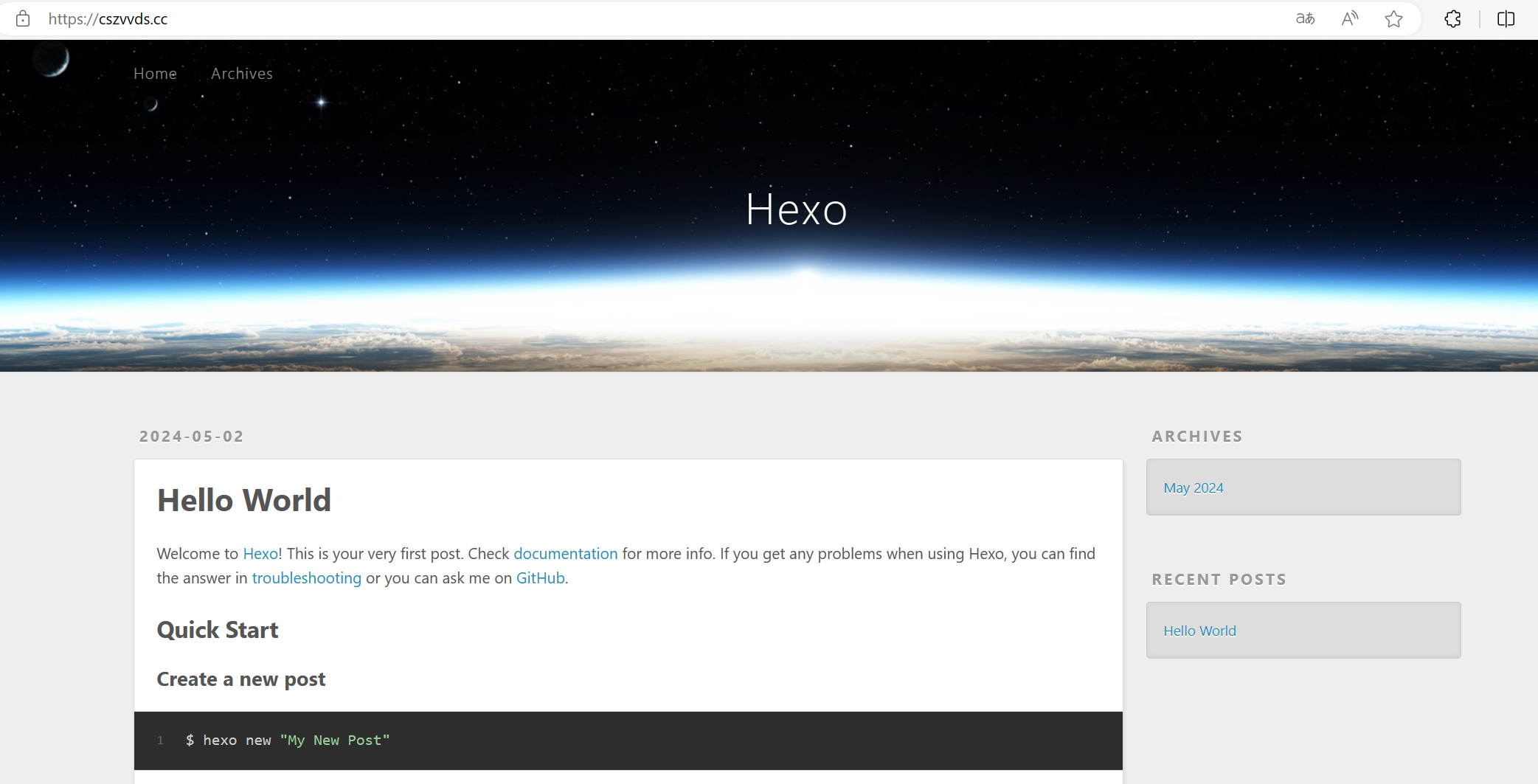1538x784 pixels.
Task: Open the Archives navigation item
Action: pyautogui.click(x=241, y=74)
